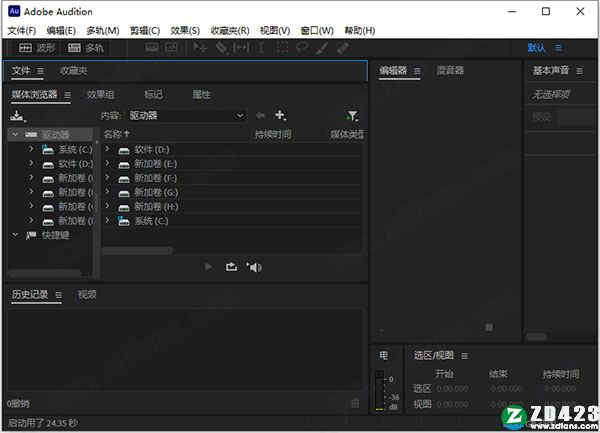600x433 pixels.
Task: Expand 新加卷 (E:) in contents list
Action: pyautogui.click(x=108, y=164)
